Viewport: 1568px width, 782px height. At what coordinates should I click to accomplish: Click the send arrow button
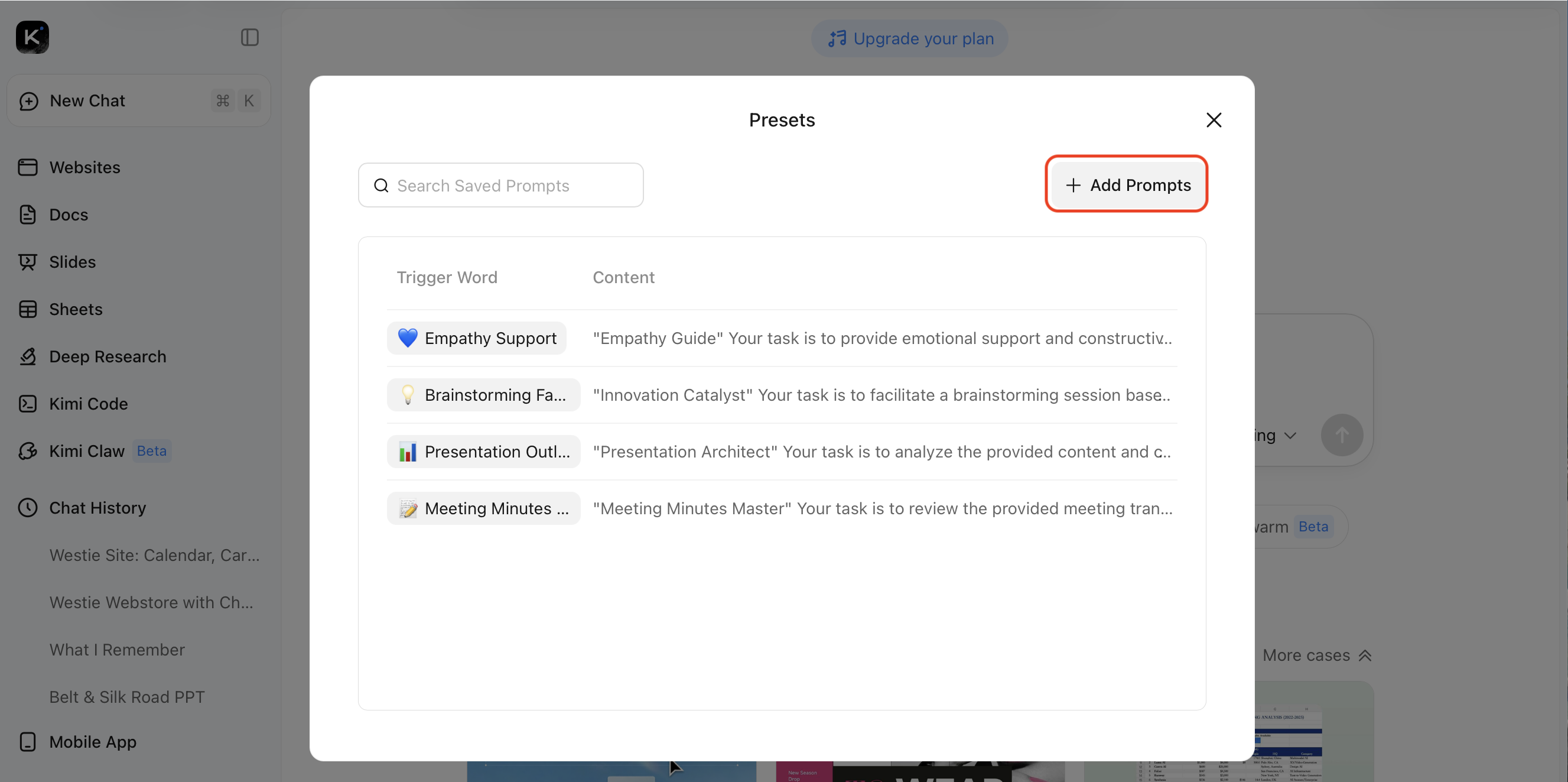click(x=1342, y=435)
